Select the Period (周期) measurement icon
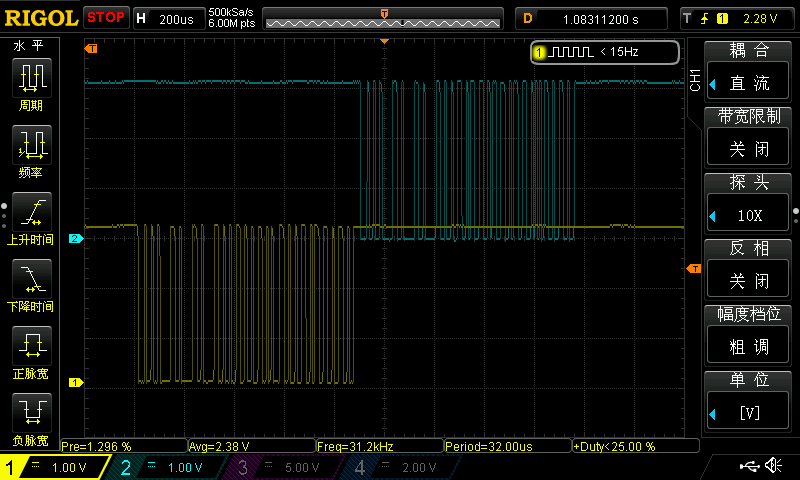 pyautogui.click(x=32, y=78)
